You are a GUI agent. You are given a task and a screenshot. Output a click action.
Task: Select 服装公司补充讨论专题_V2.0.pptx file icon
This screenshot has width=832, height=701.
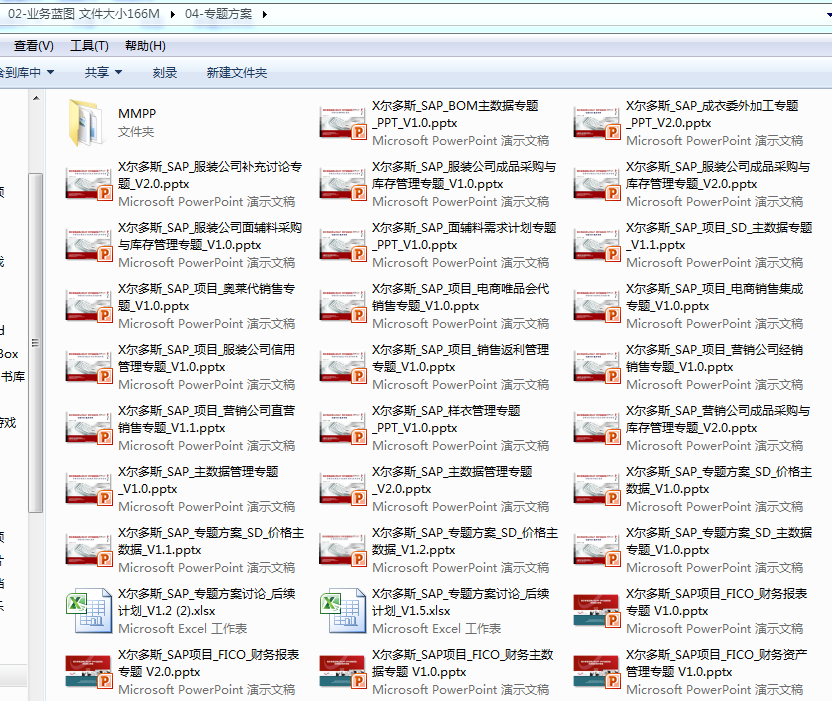89,184
